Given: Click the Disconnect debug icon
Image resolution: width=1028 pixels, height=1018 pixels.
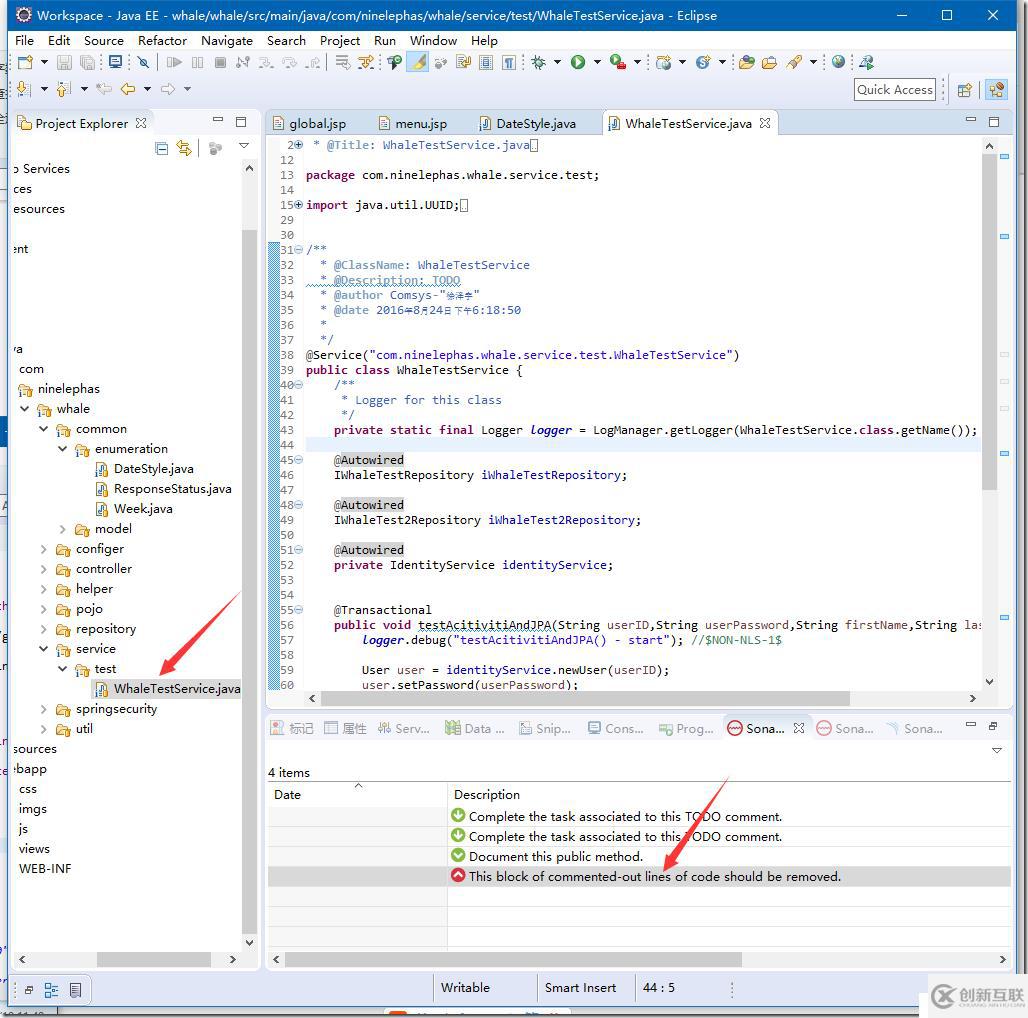Looking at the screenshot, I should [x=243, y=62].
